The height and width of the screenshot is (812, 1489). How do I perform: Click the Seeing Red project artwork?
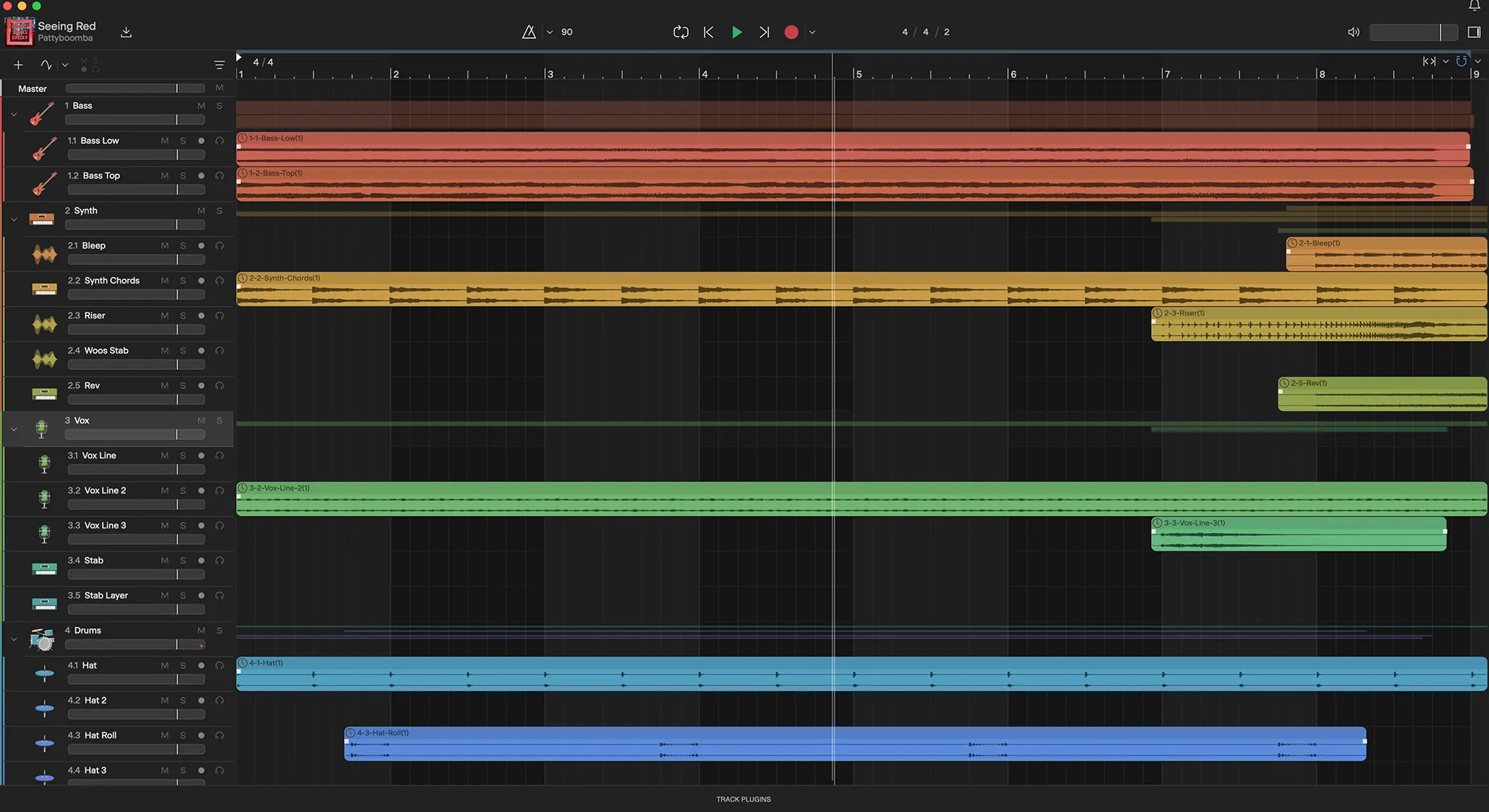(x=19, y=32)
